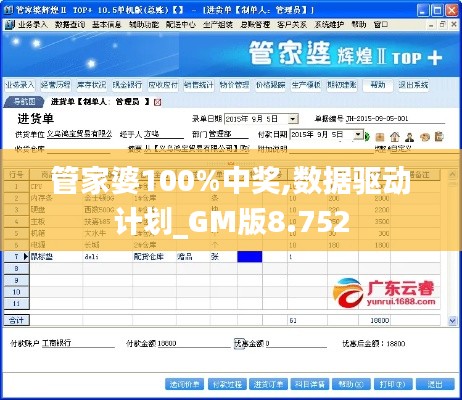Screen dimensions: 462x400
Task: Click the 经营历程 toolbar button
Action: tap(55, 85)
